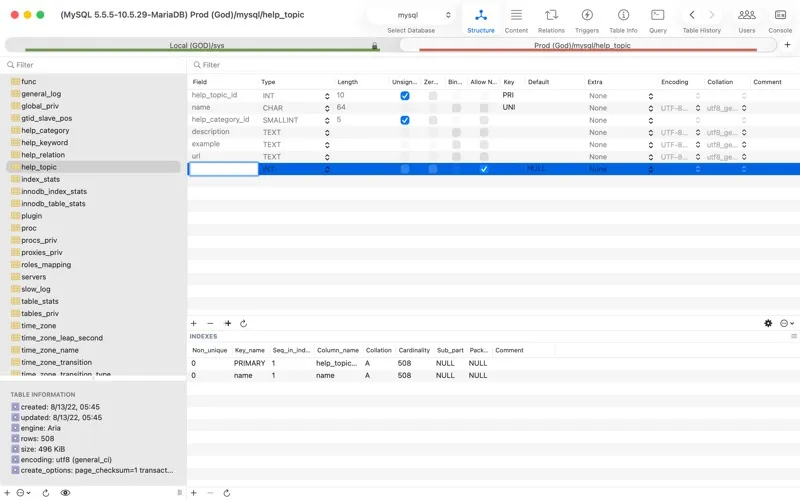
Task: Go forward in Table History
Action: pyautogui.click(x=712, y=15)
